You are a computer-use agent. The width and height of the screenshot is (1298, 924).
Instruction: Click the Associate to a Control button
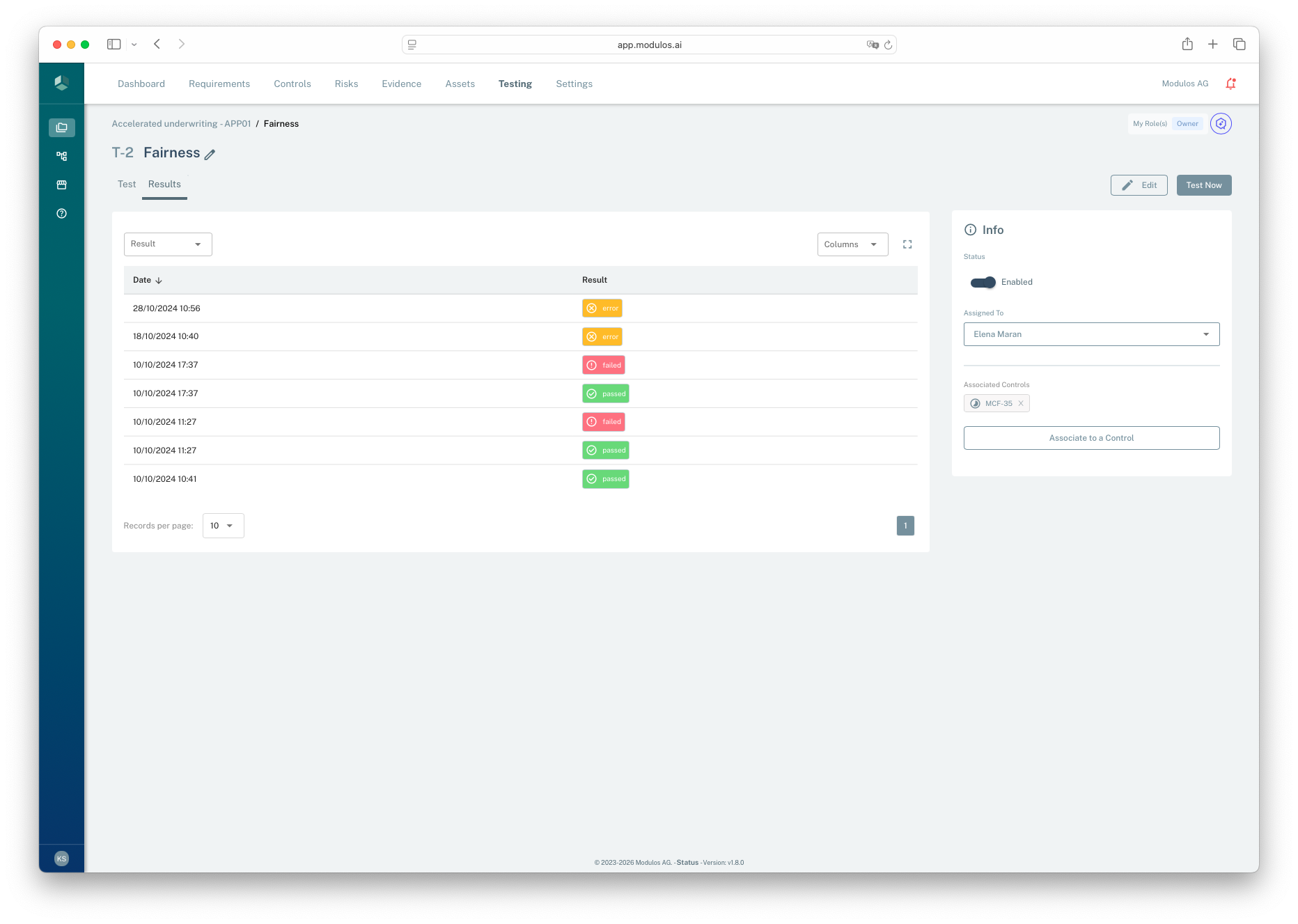click(x=1090, y=437)
